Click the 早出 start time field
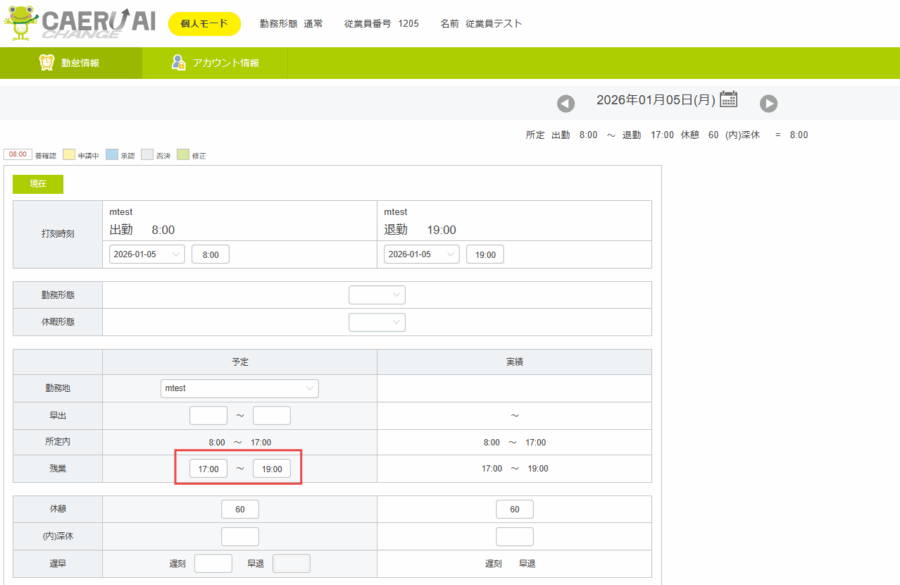Viewport: 900px width, 585px height. (x=208, y=415)
